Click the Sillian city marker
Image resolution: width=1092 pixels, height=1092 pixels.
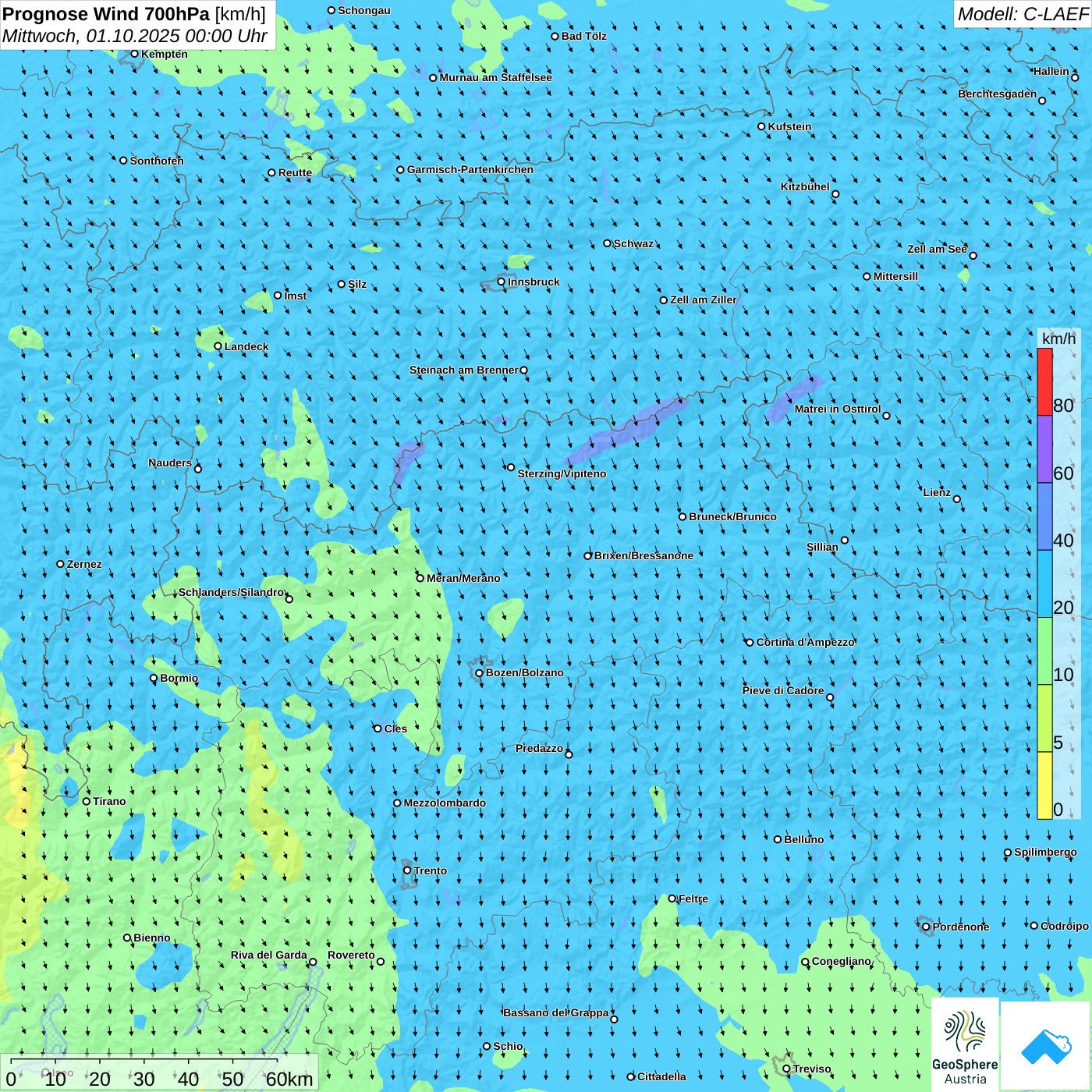(x=845, y=540)
